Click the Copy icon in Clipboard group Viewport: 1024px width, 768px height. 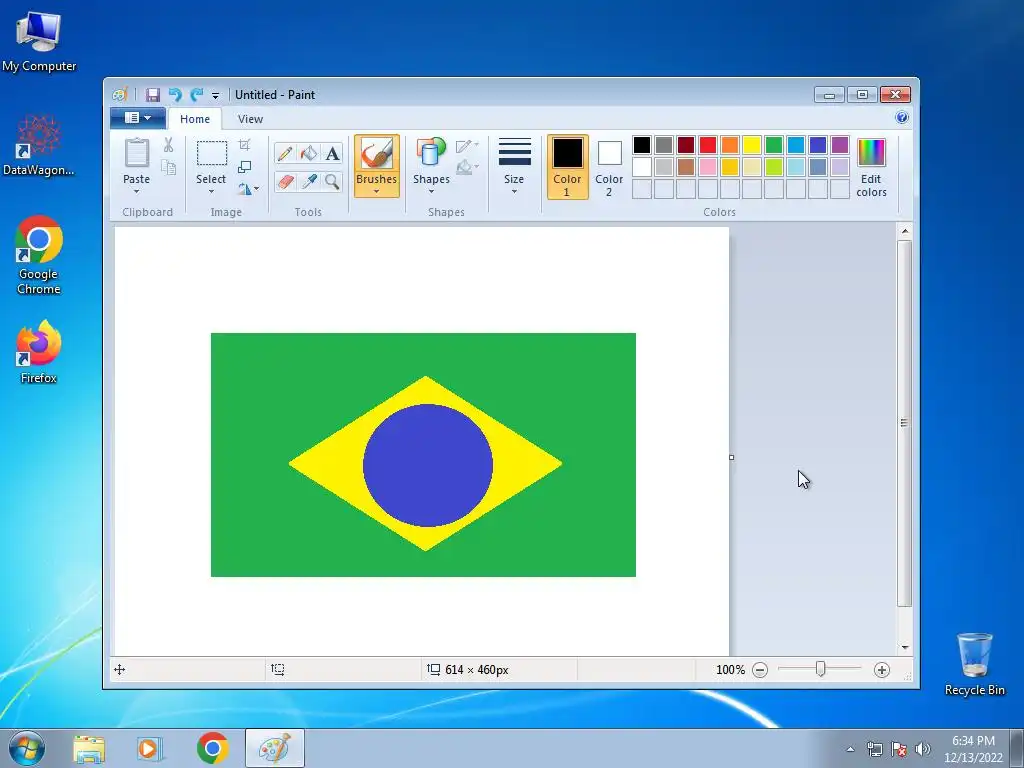[x=168, y=167]
